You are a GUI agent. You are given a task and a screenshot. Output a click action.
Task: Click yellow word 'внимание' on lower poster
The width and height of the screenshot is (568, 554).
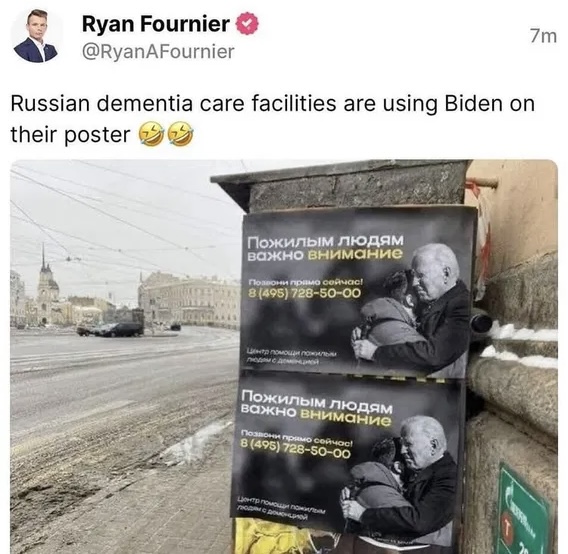click(x=346, y=418)
